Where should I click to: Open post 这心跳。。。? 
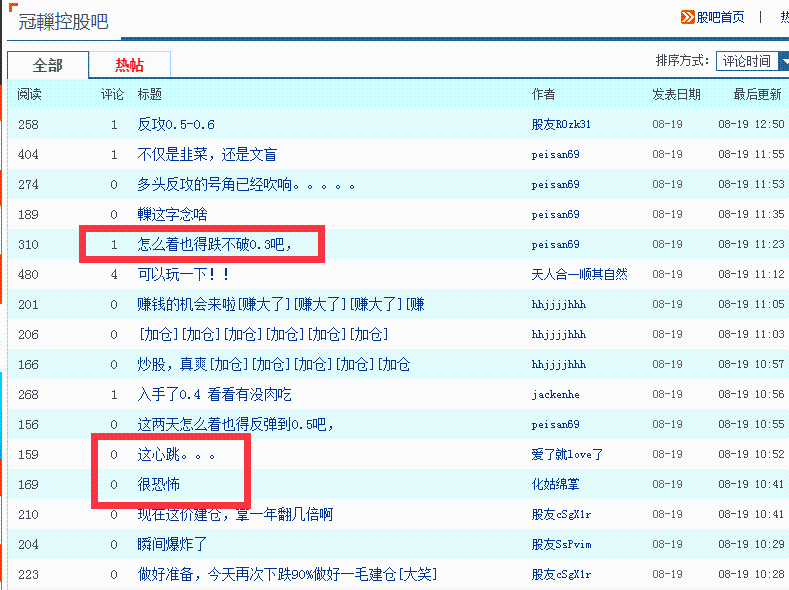coord(177,455)
